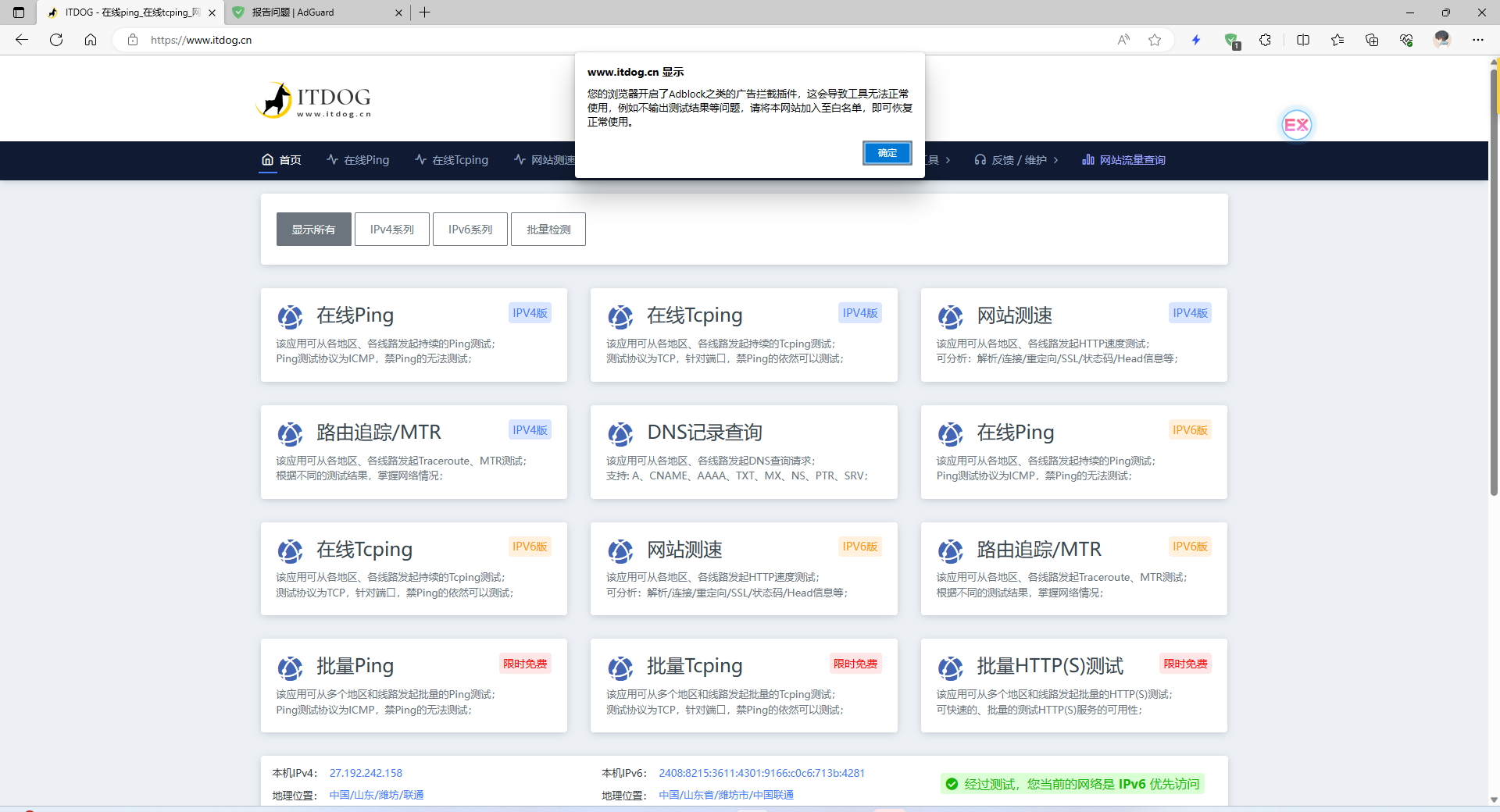
Task: Switch filter to 批量检测
Action: (x=548, y=229)
